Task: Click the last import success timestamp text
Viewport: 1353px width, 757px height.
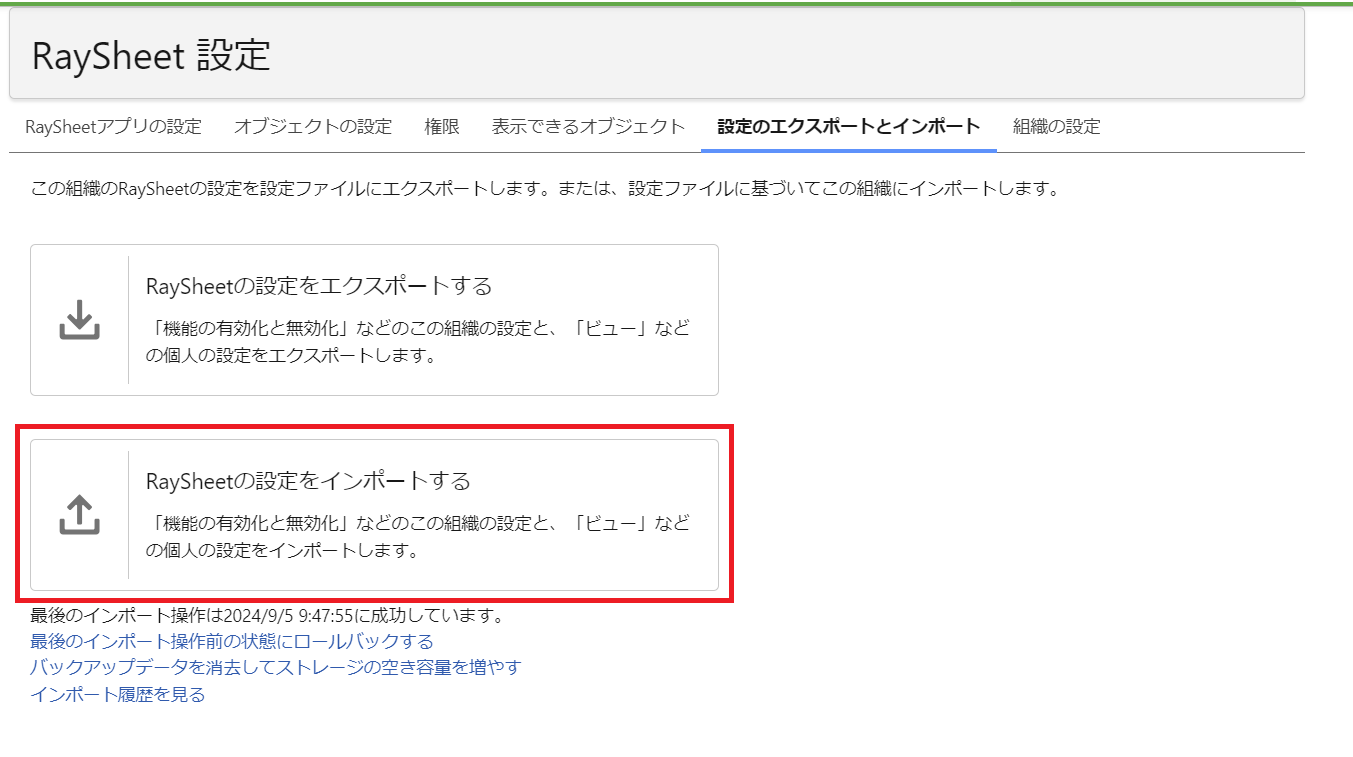Action: 268,615
